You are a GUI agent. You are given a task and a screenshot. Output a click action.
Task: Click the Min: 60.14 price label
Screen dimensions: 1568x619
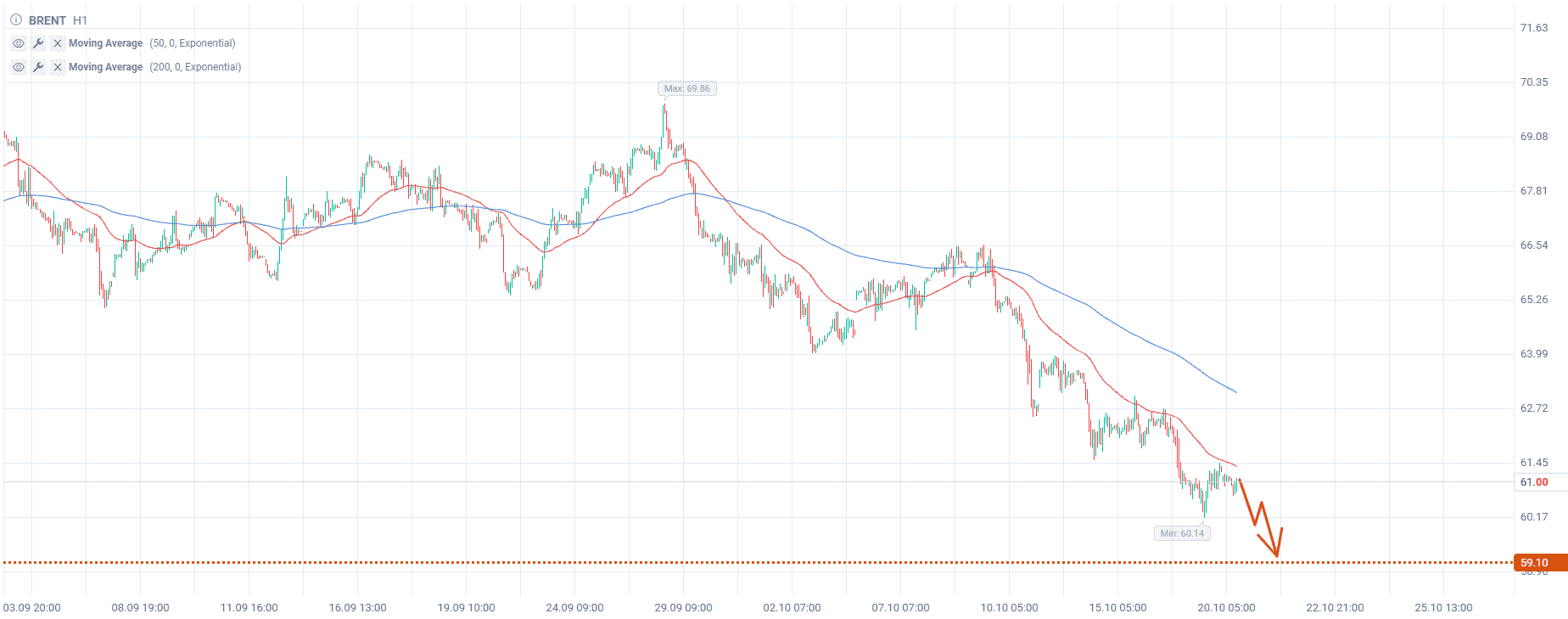pyautogui.click(x=1182, y=533)
